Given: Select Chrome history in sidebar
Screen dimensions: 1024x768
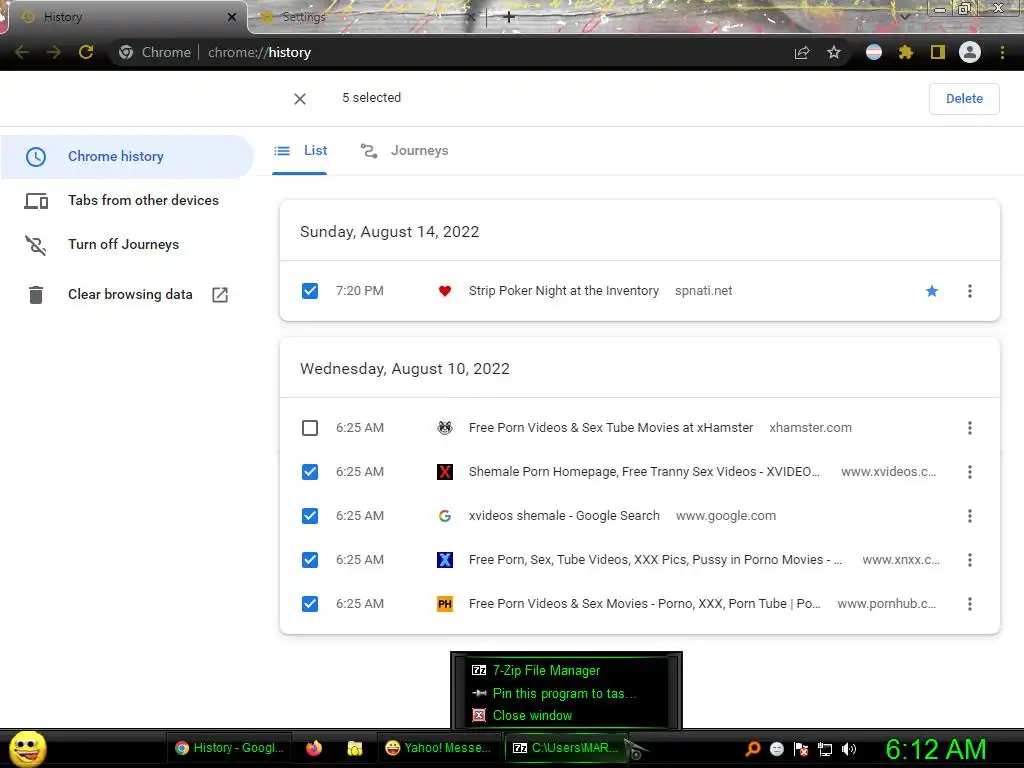Looking at the screenshot, I should coord(127,157).
